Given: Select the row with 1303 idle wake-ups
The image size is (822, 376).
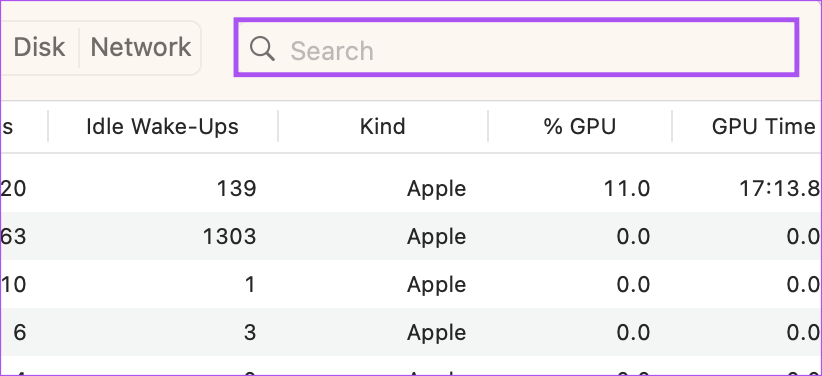Looking at the screenshot, I should click(411, 236).
